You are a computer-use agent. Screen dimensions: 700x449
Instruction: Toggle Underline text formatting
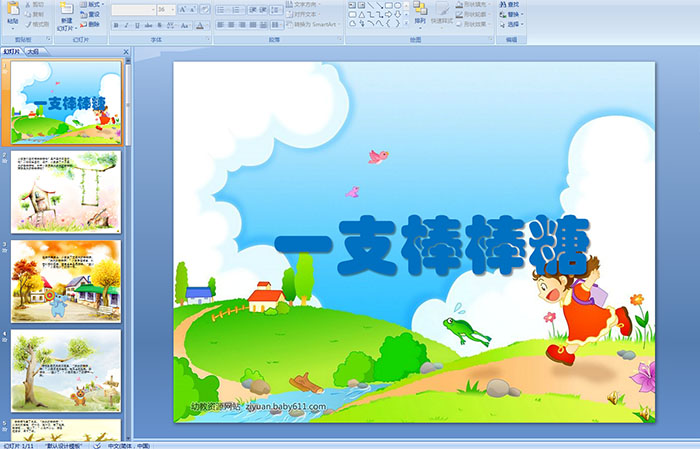point(136,25)
